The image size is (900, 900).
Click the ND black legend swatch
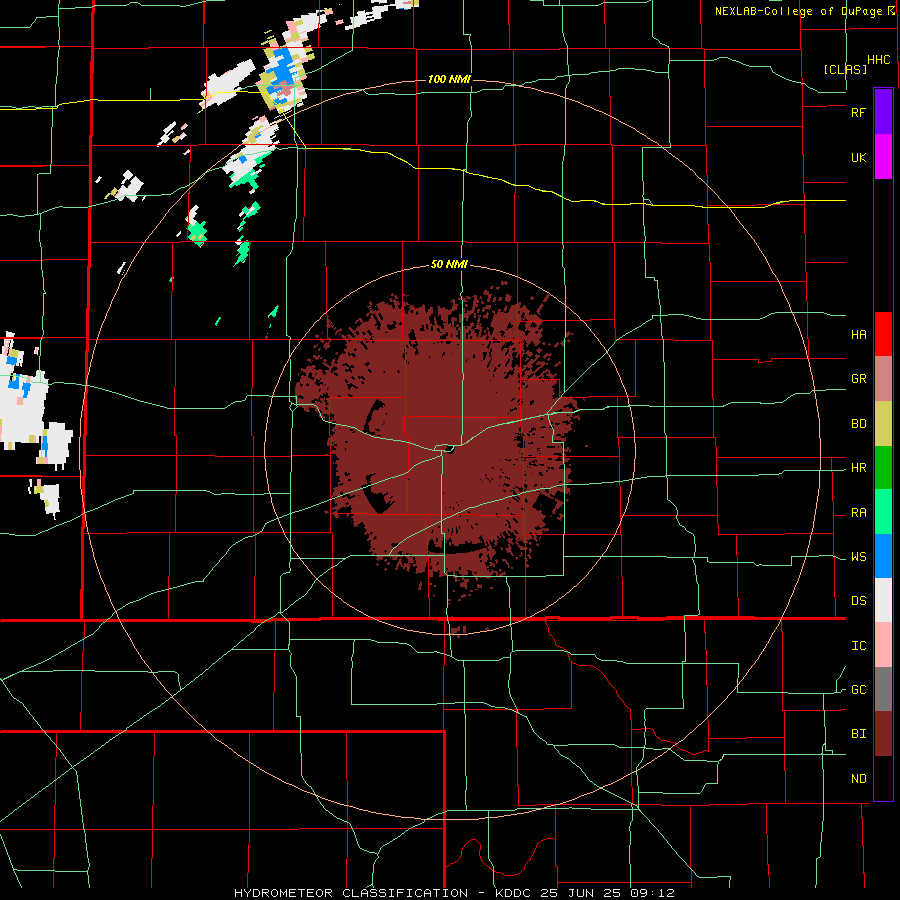point(883,778)
